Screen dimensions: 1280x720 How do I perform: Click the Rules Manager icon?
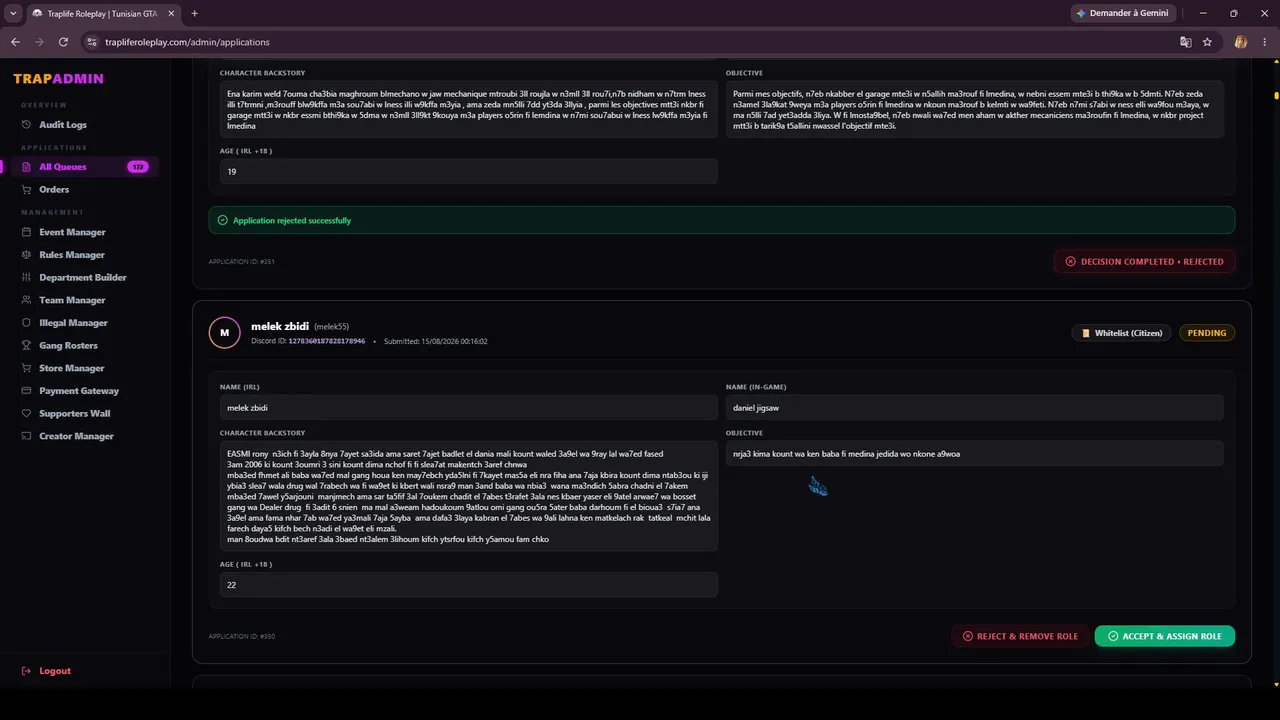coord(27,255)
